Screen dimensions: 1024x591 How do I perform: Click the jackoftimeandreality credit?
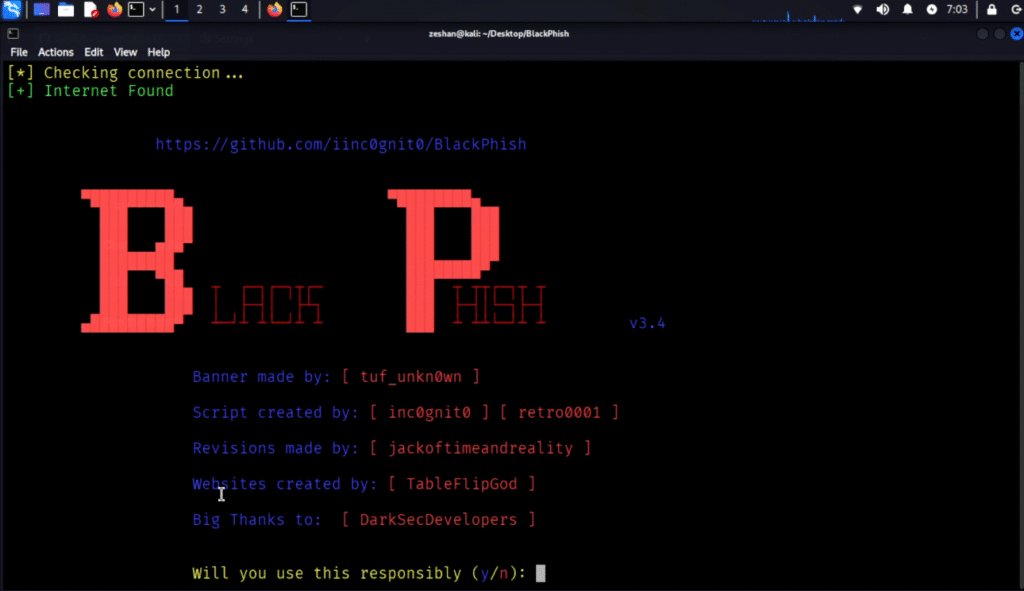(x=481, y=449)
